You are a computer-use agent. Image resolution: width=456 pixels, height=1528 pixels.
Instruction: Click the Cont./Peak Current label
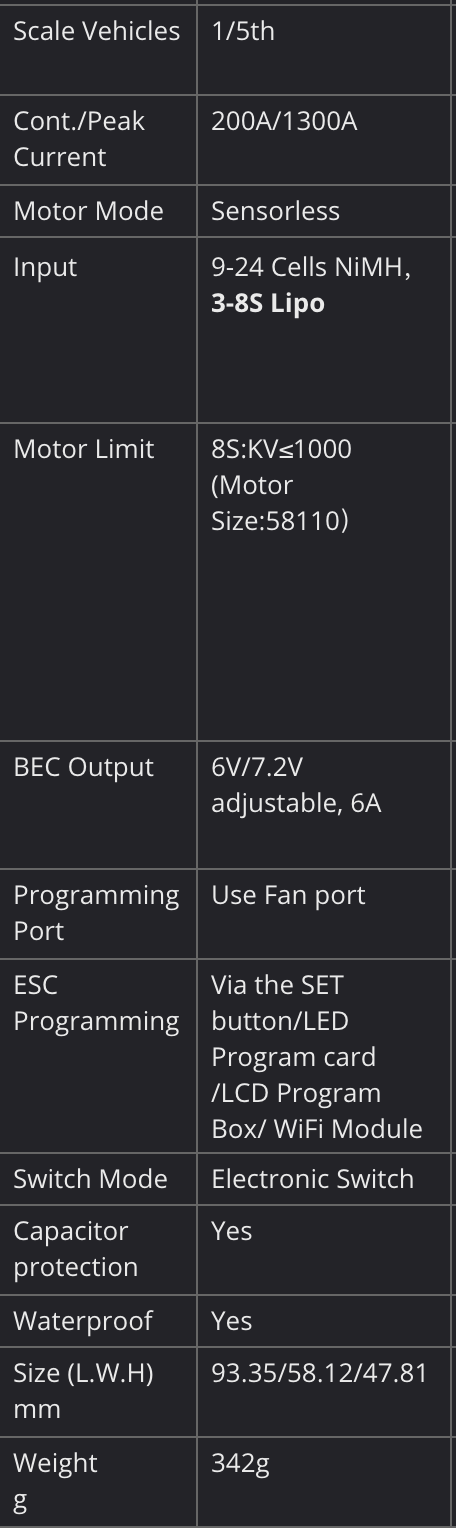pyautogui.click(x=79, y=139)
